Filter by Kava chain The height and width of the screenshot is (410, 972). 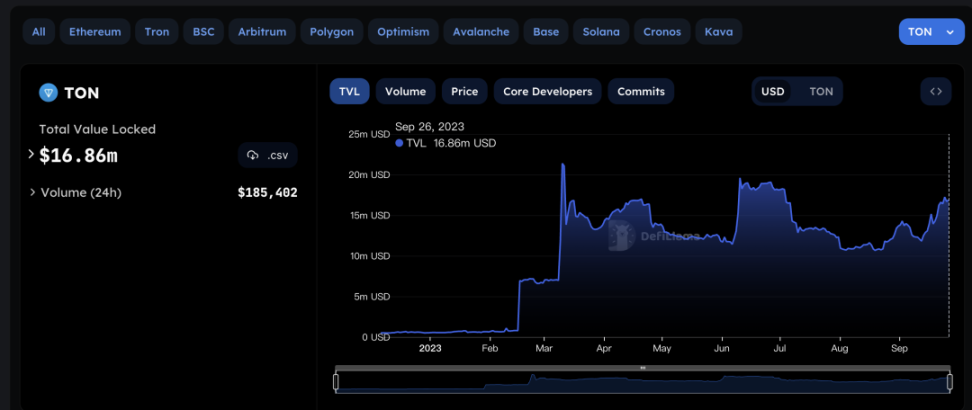coord(718,32)
